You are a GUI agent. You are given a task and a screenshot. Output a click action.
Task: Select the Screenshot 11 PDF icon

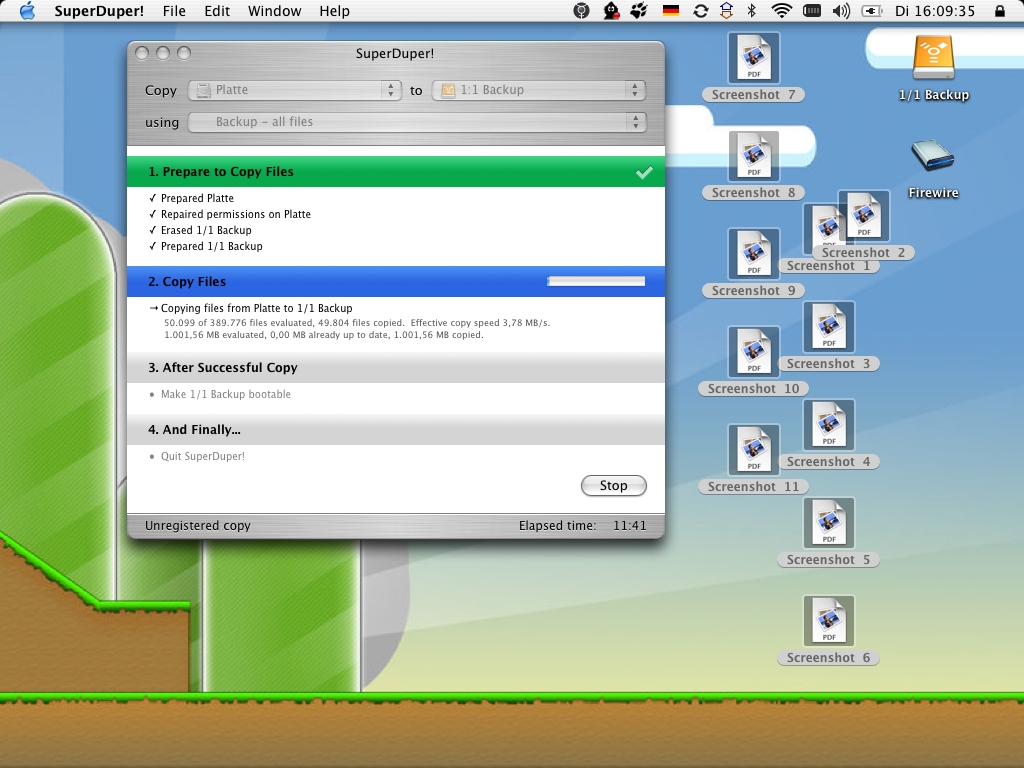tap(754, 450)
